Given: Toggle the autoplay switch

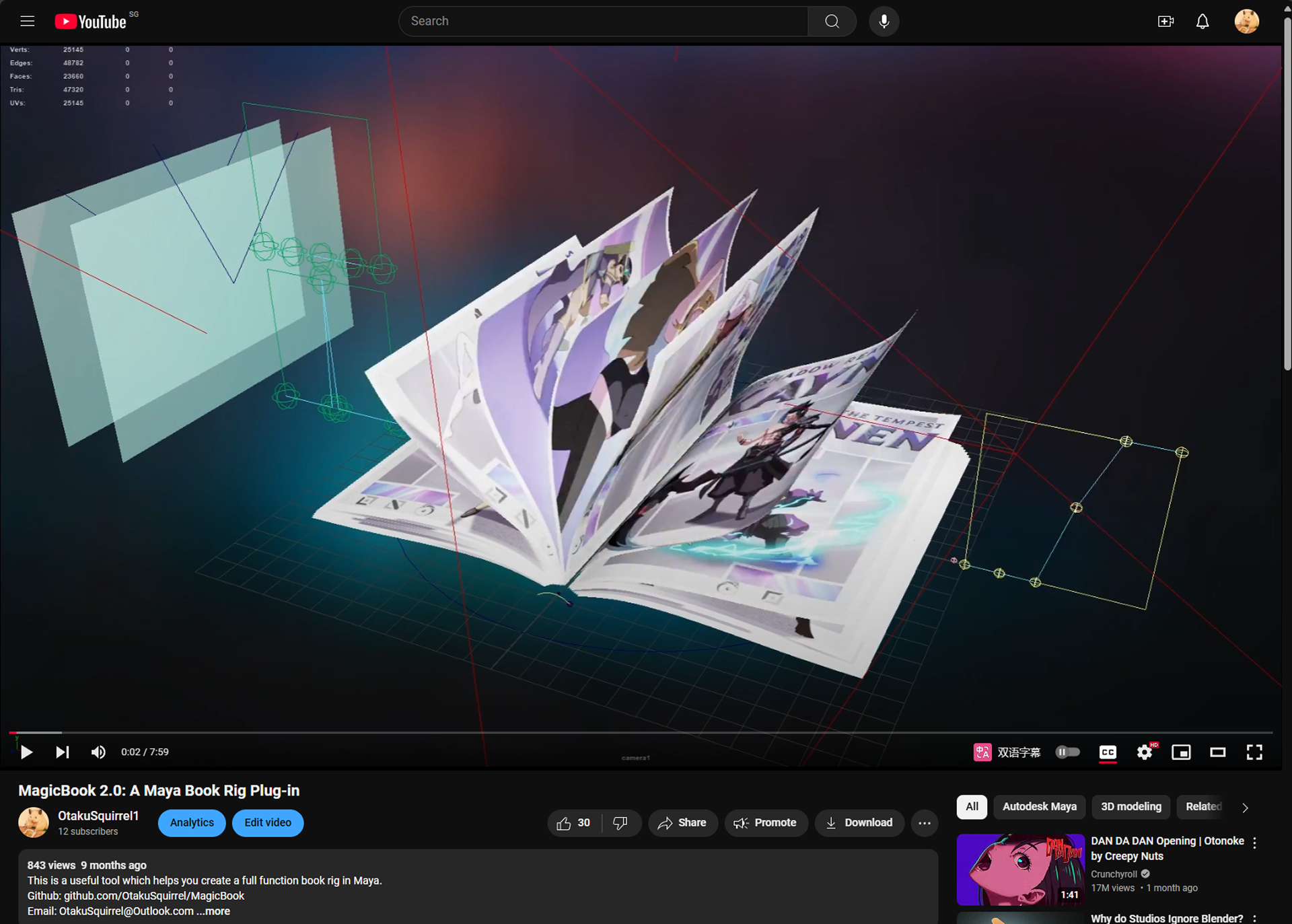Looking at the screenshot, I should (1067, 752).
